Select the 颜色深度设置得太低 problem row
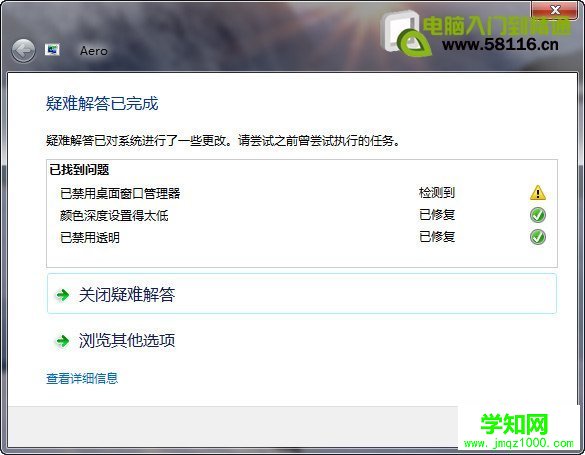Viewport: 585px width, 455px height. (302, 215)
